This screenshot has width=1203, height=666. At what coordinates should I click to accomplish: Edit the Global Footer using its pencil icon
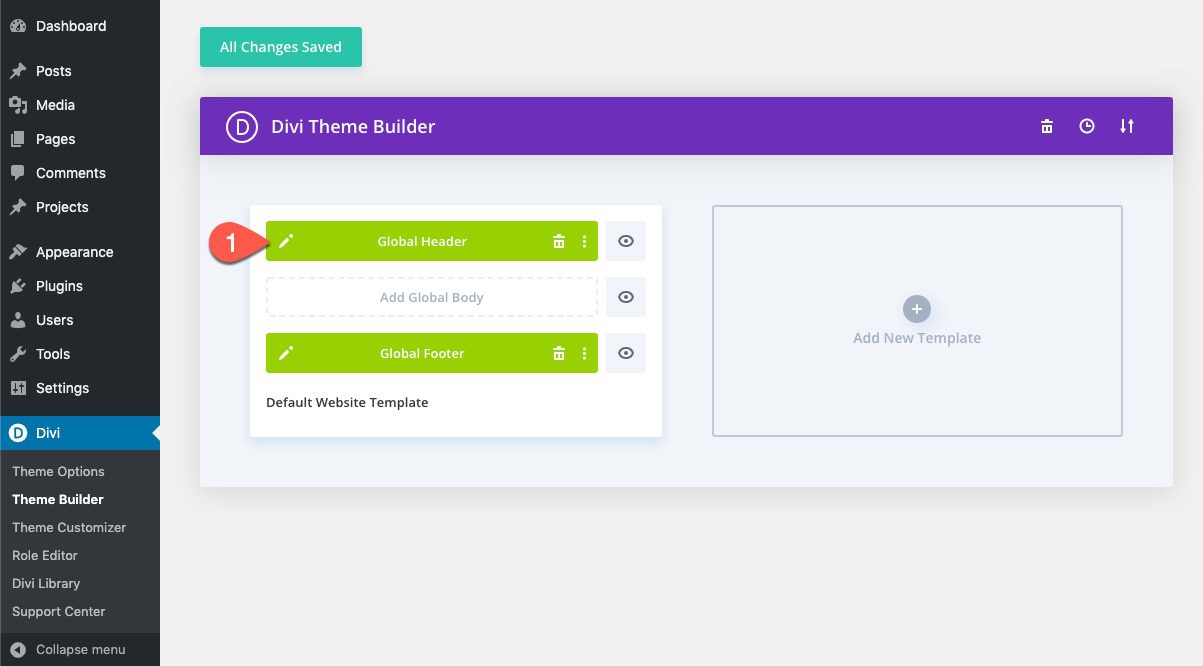coord(286,353)
